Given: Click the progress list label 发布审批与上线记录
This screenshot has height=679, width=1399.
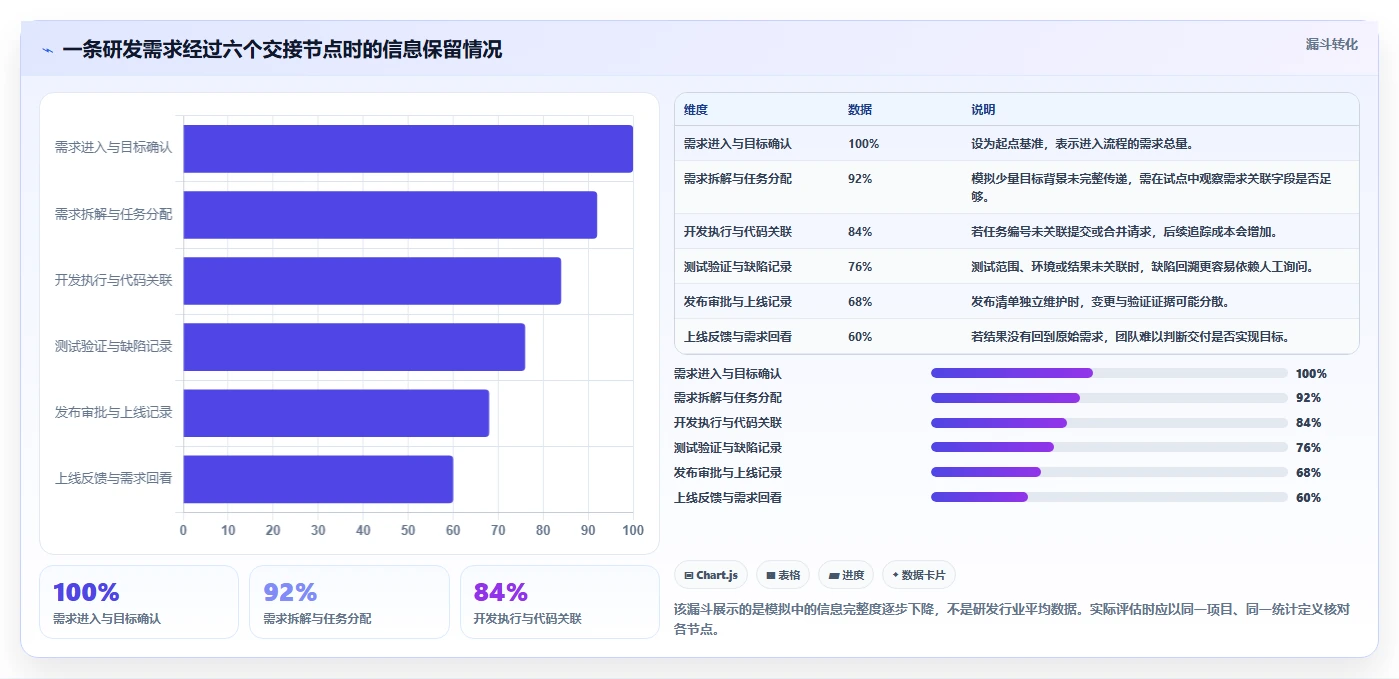Looking at the screenshot, I should click(728, 473).
